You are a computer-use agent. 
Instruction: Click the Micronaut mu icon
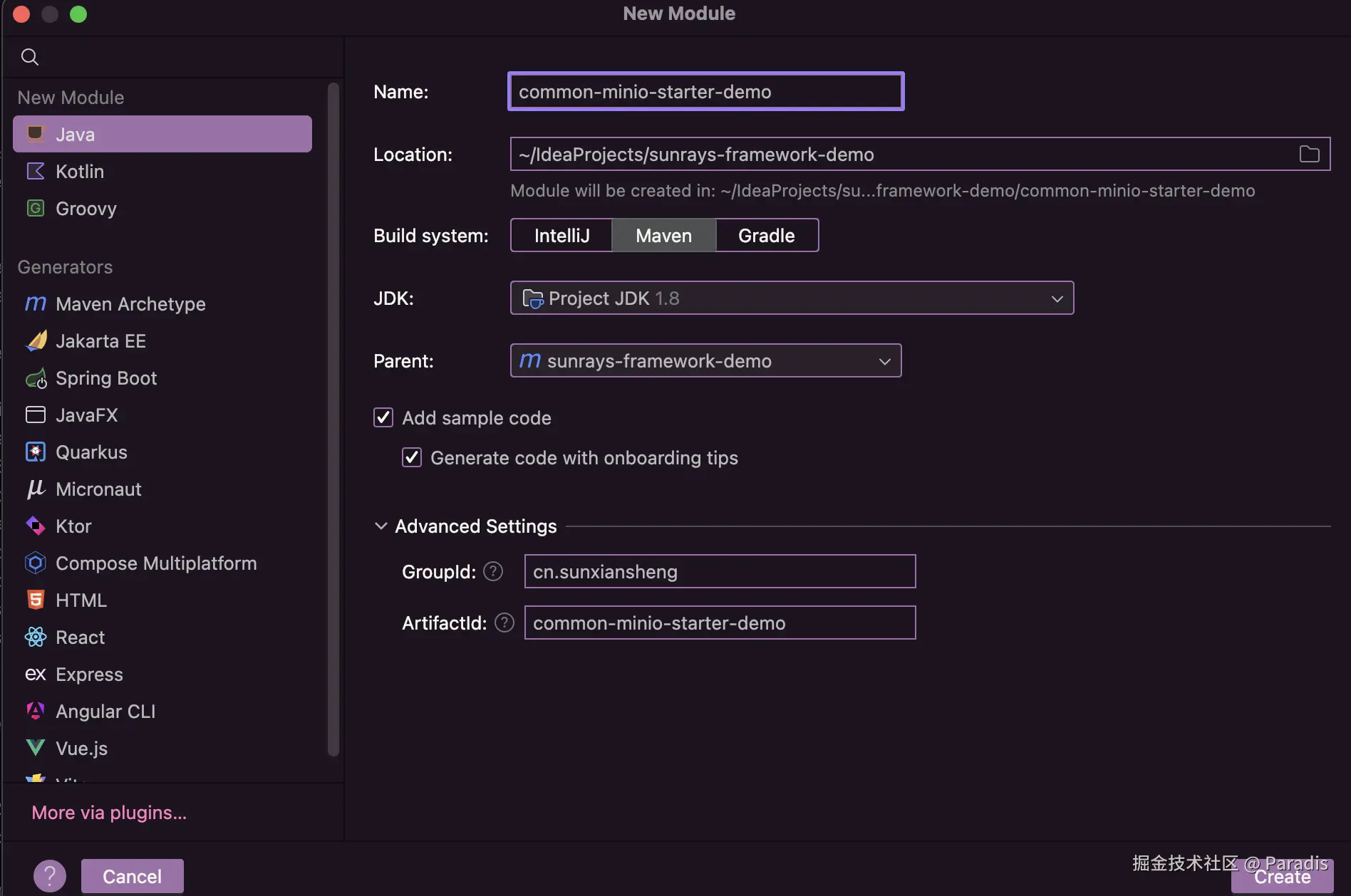(36, 489)
